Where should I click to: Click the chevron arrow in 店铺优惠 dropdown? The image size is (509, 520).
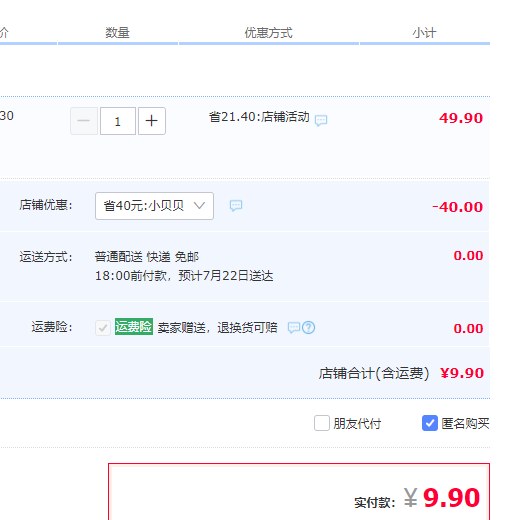(x=199, y=205)
